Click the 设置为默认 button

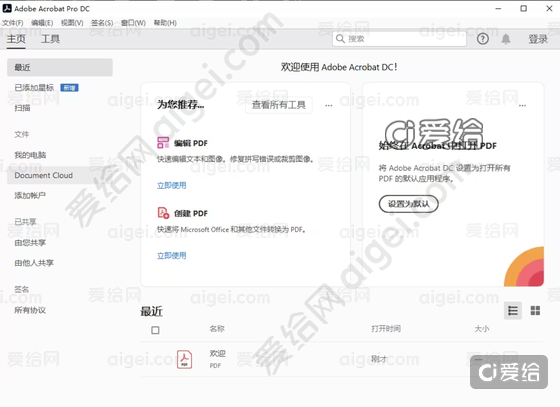click(x=409, y=204)
